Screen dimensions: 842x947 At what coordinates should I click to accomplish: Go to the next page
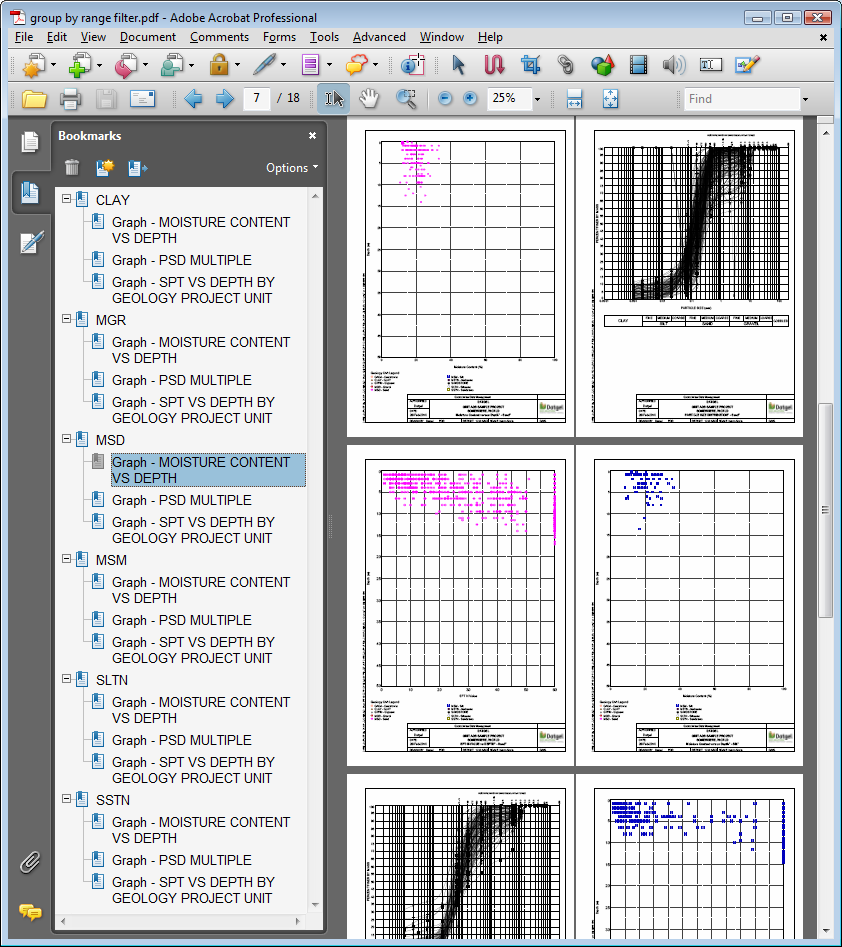click(x=225, y=99)
